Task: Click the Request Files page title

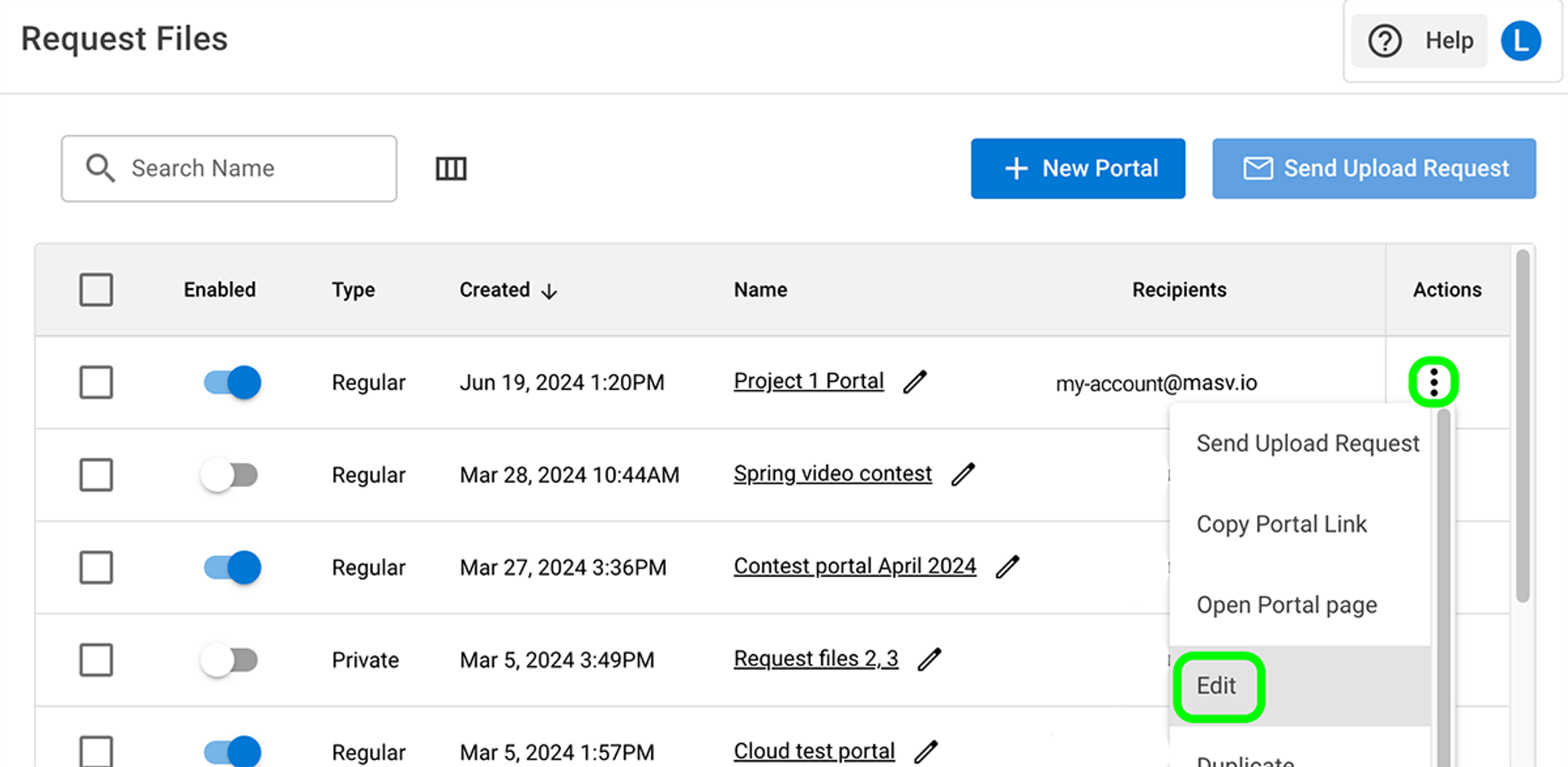Action: click(x=125, y=39)
